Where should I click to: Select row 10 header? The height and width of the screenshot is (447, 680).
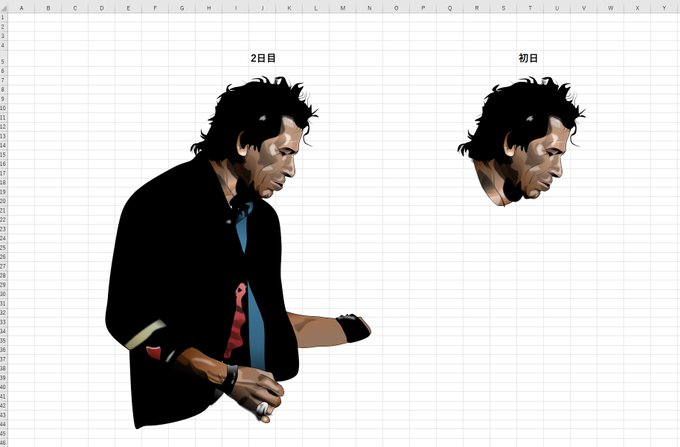click(x=3, y=108)
